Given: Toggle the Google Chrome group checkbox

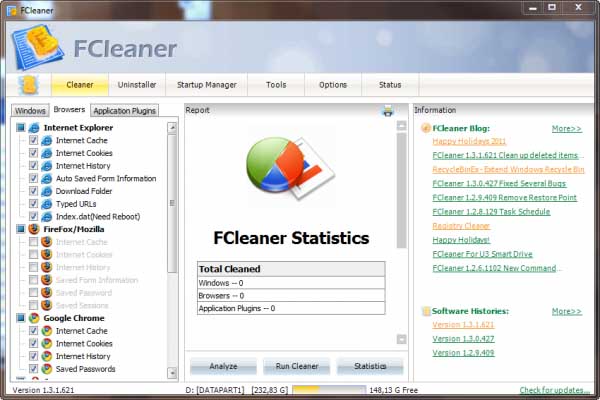Looking at the screenshot, I should pyautogui.click(x=21, y=318).
